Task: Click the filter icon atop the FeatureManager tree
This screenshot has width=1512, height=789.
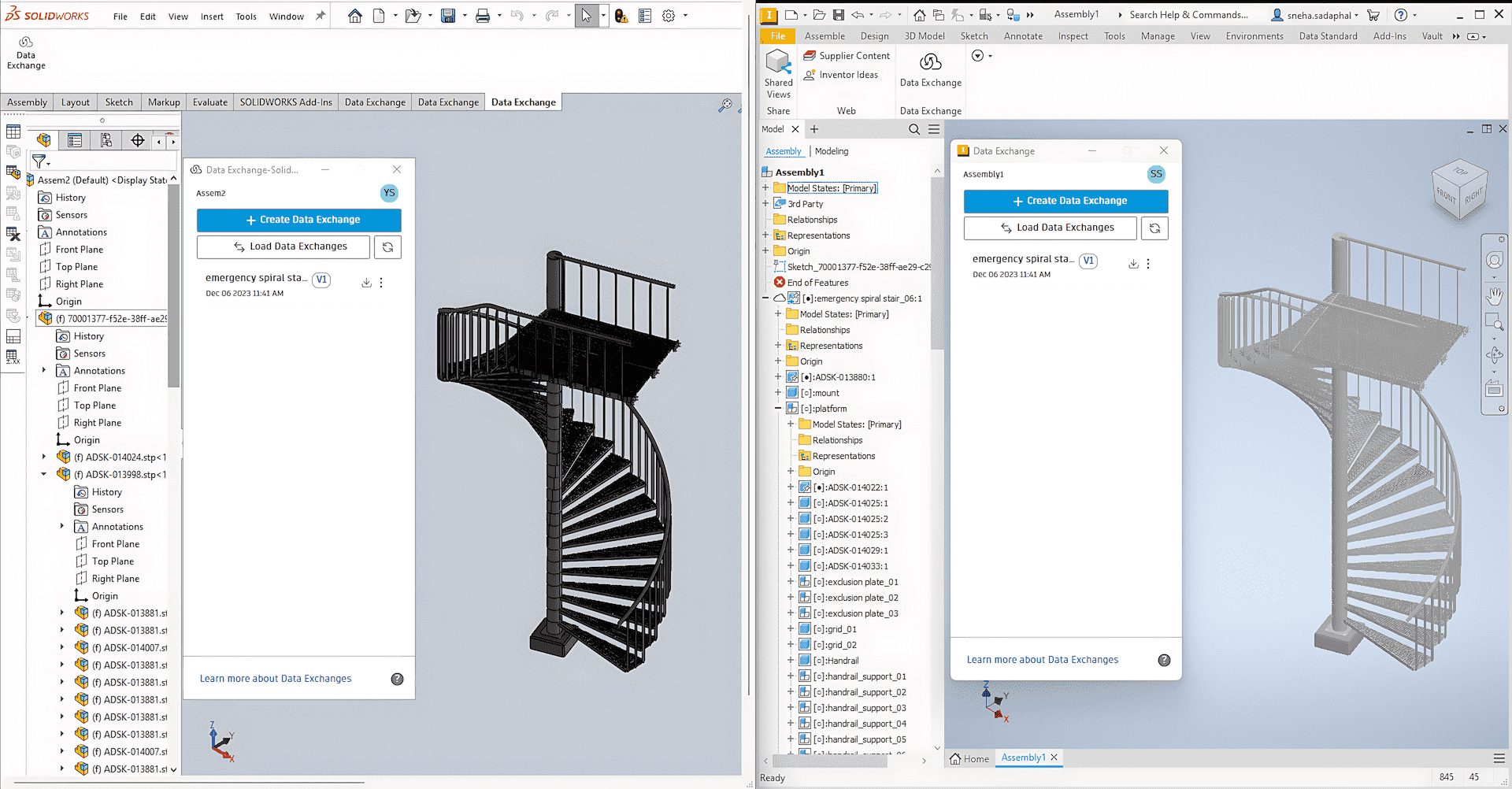Action: point(37,161)
